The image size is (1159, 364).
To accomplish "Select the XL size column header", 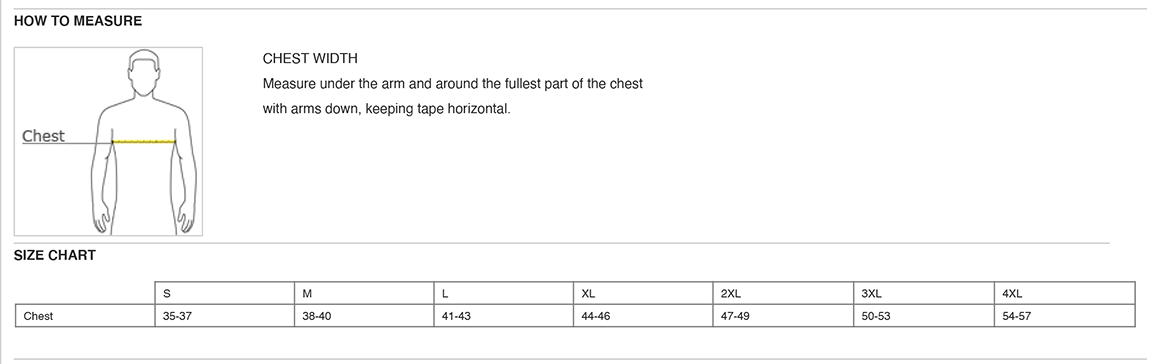I will pos(643,293).
